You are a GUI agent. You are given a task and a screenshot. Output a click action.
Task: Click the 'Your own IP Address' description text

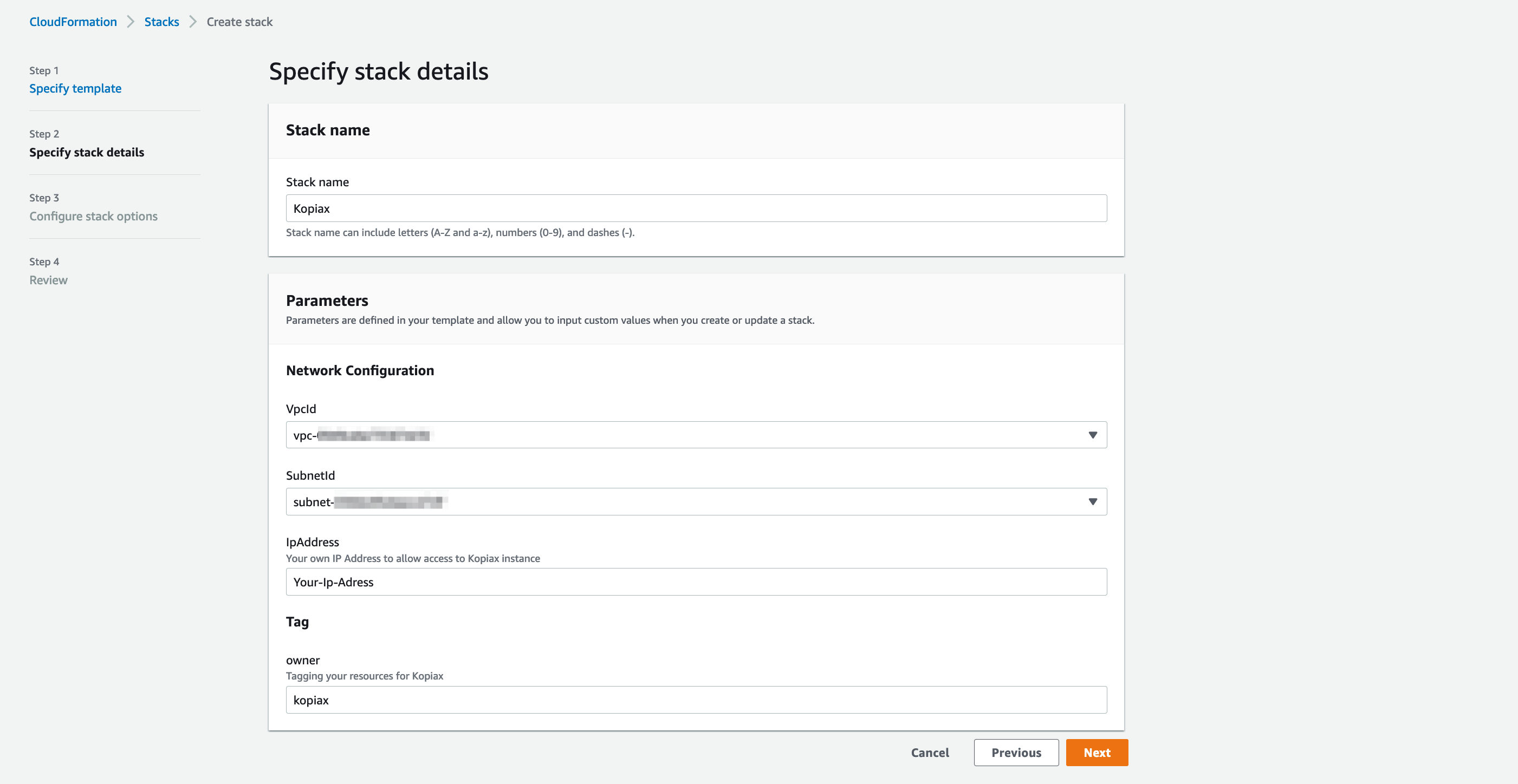[x=413, y=558]
